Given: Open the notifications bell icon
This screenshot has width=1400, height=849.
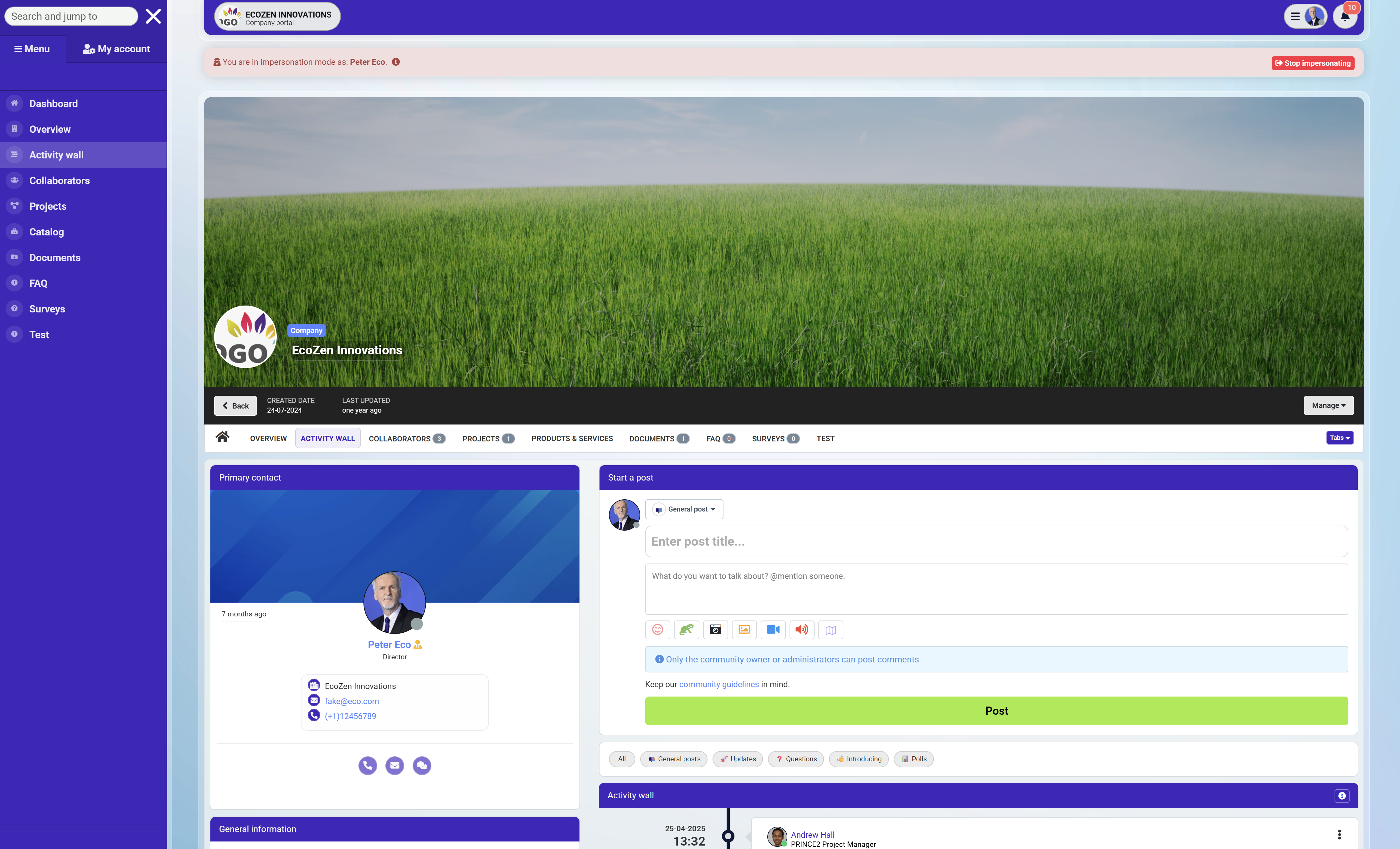Looking at the screenshot, I should pos(1345,16).
